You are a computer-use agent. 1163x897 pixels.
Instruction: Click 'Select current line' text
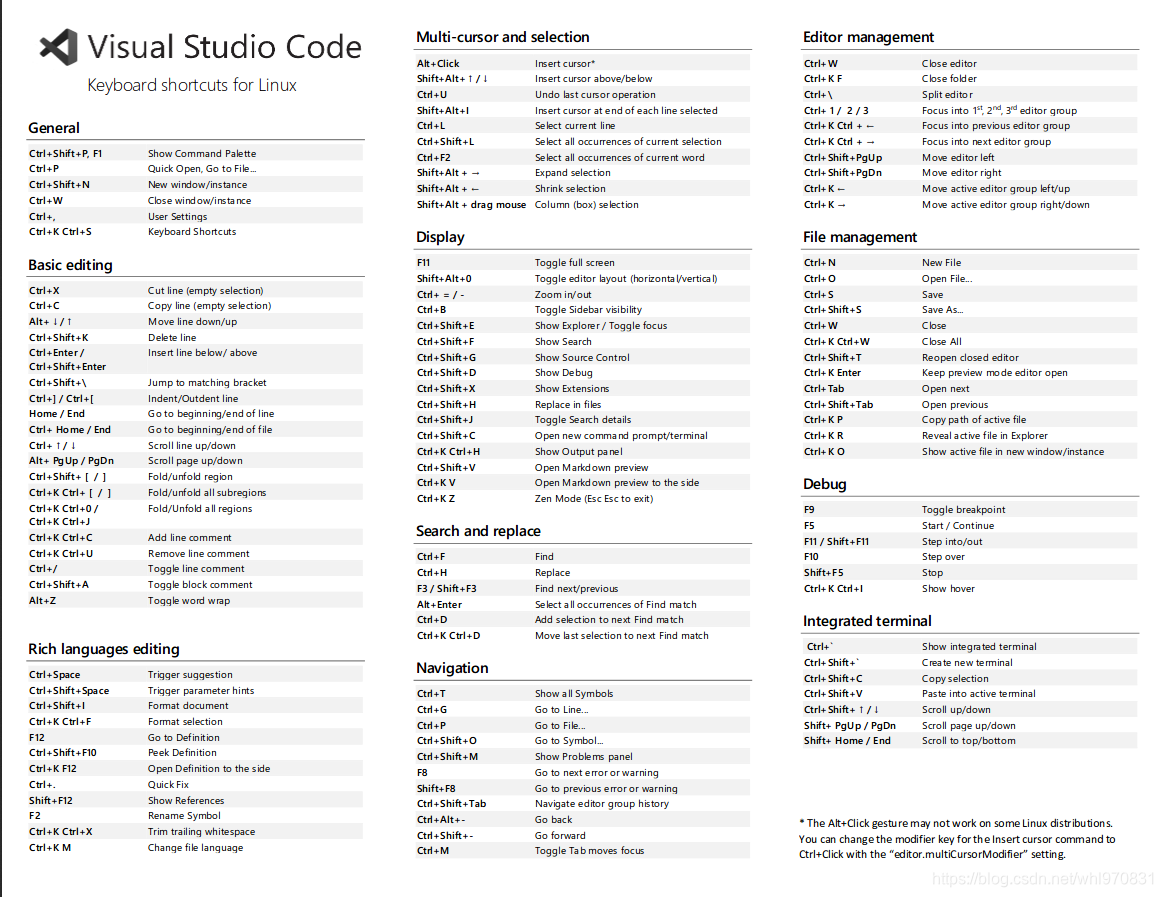(x=575, y=126)
